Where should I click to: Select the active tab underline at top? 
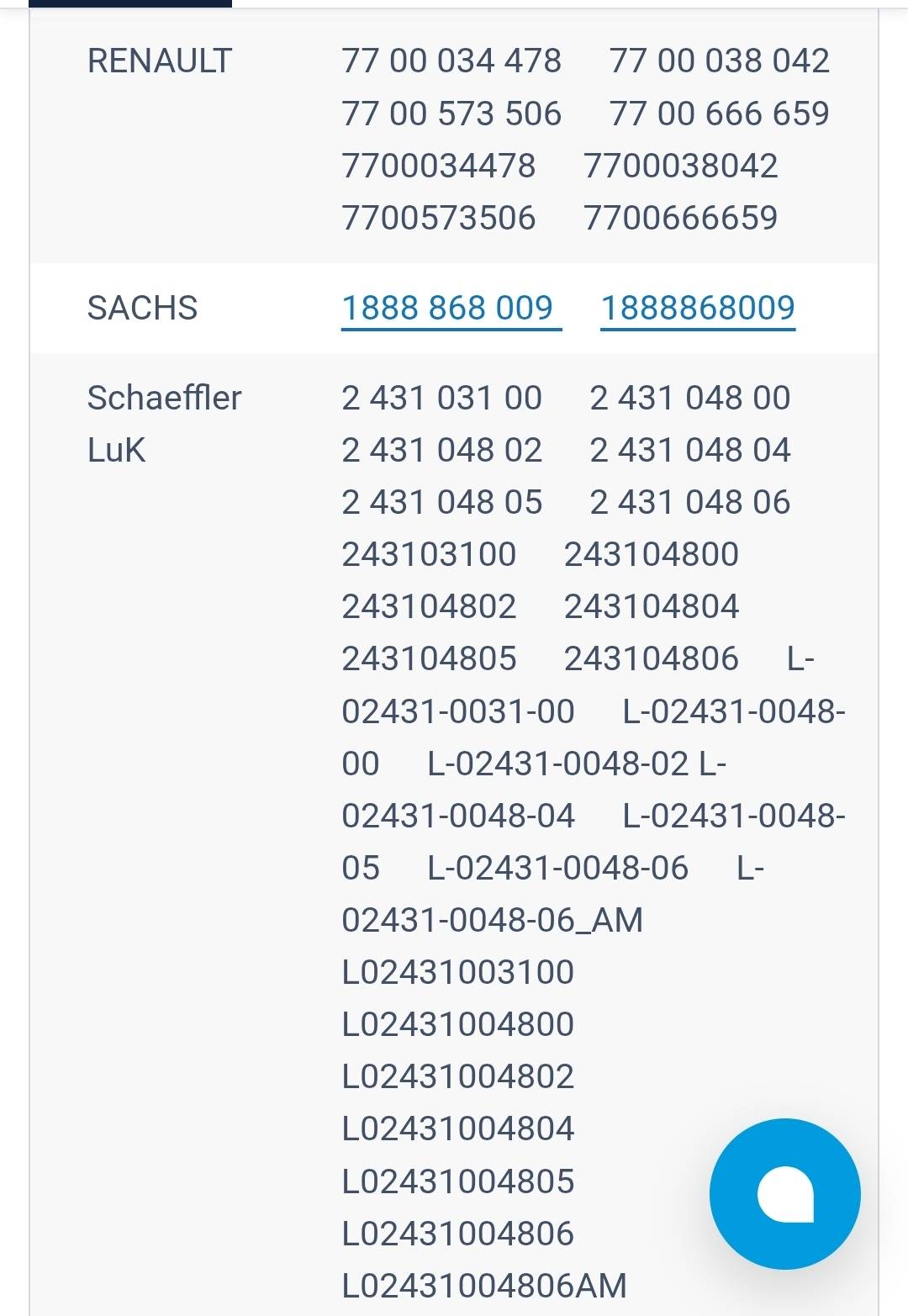130,3
